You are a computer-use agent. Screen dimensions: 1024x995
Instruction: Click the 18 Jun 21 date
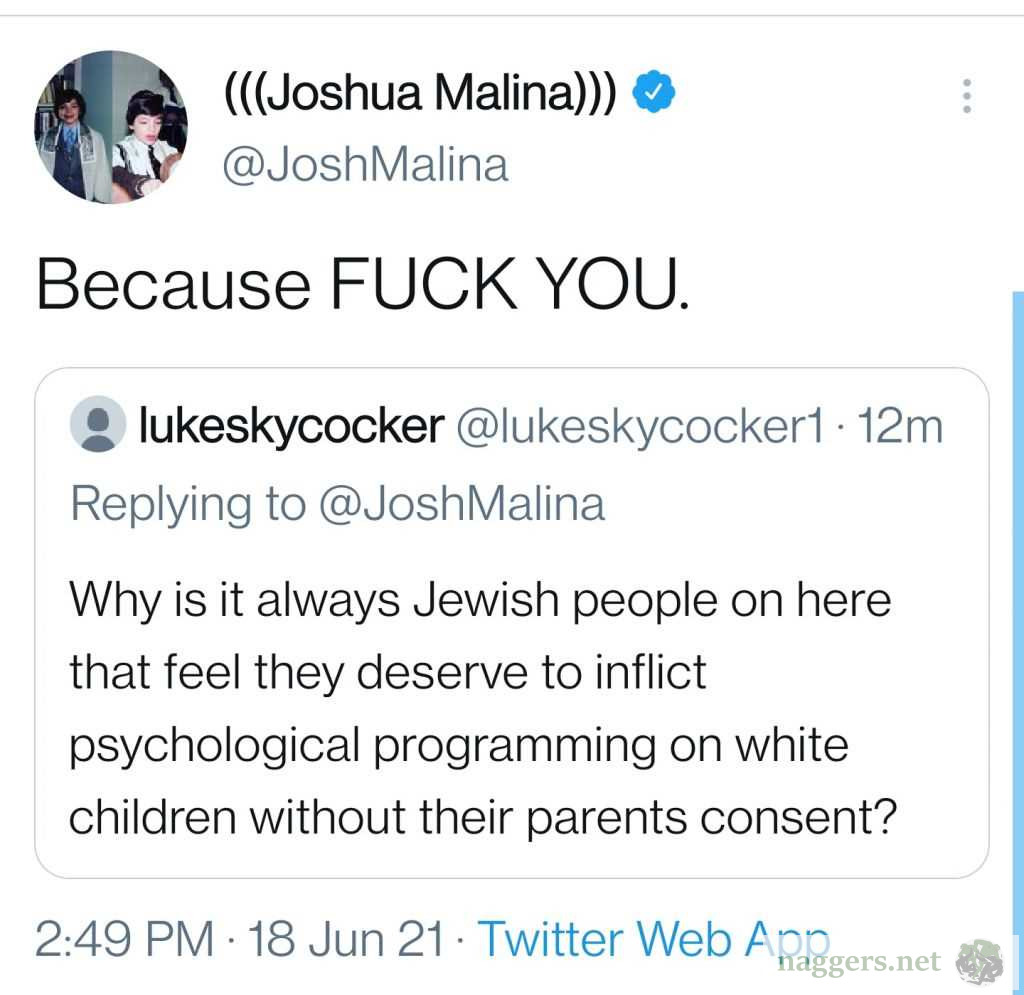(345, 938)
